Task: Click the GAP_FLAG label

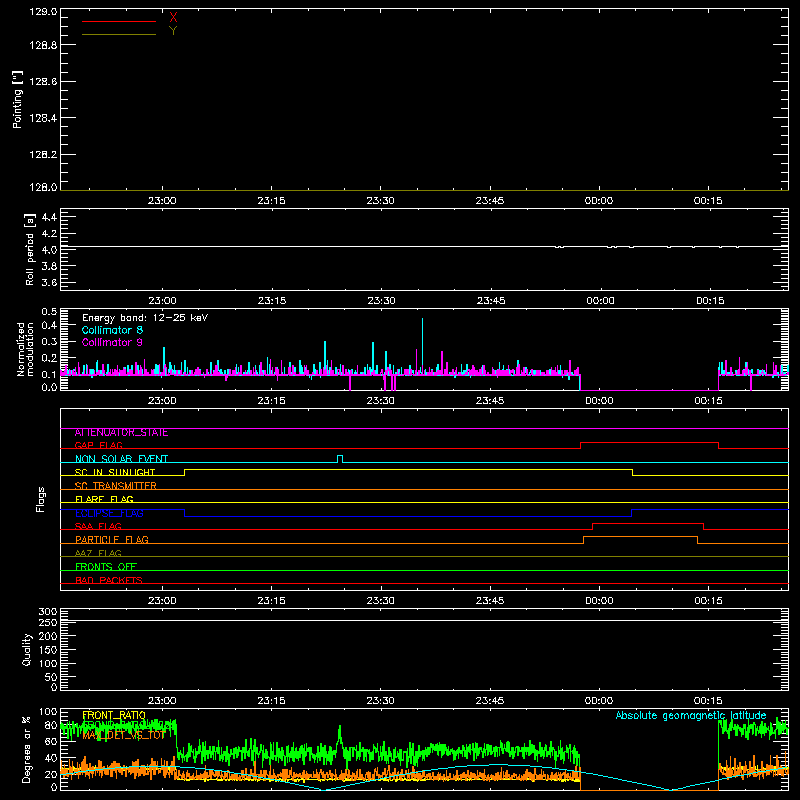Action: [x=98, y=446]
